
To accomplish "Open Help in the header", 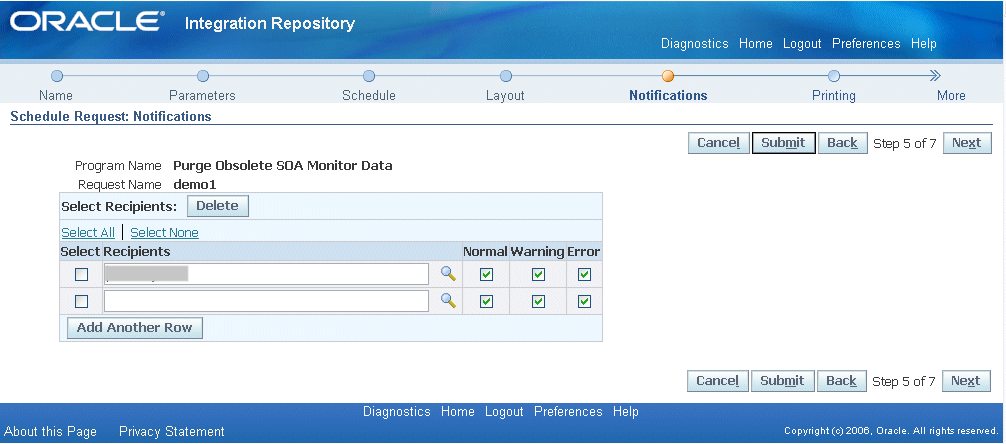I will (x=924, y=44).
